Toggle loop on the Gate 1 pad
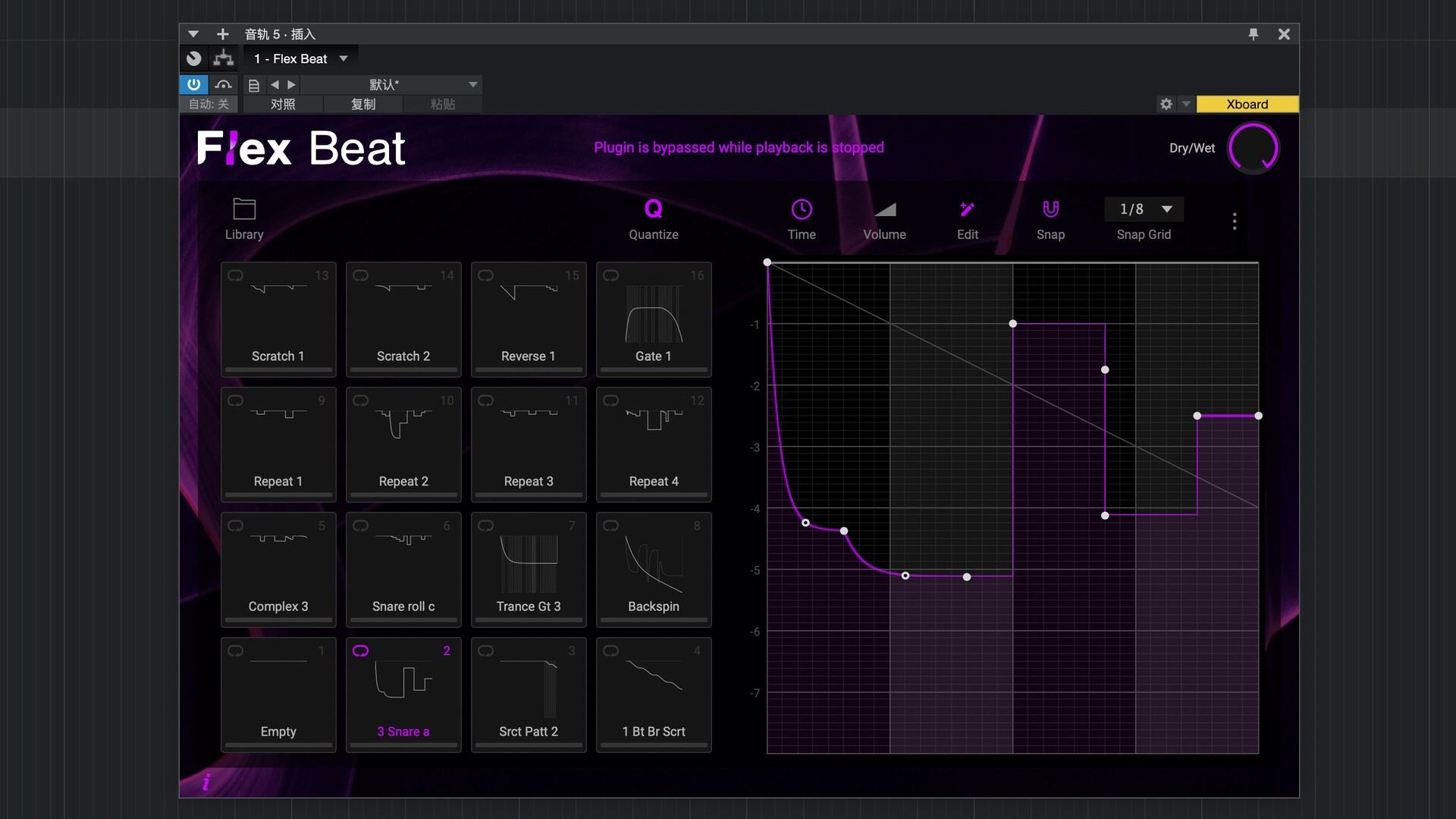Screen dimensions: 1456x819 (611, 276)
